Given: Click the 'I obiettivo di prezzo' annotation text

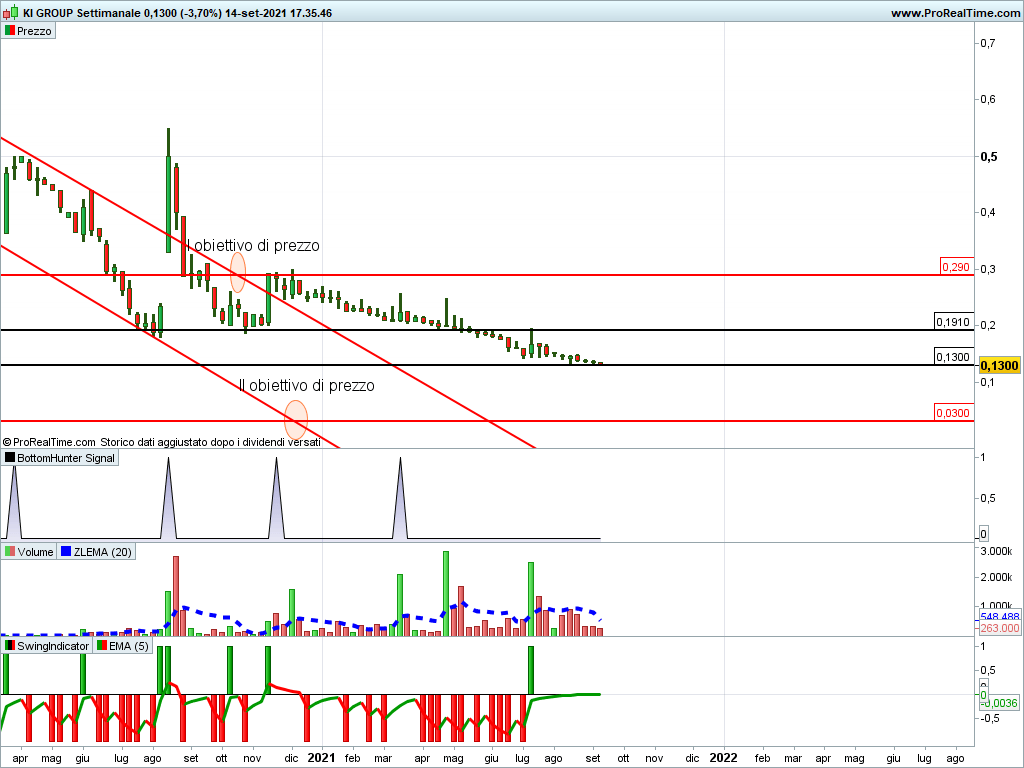Looking at the screenshot, I should pos(254,245).
